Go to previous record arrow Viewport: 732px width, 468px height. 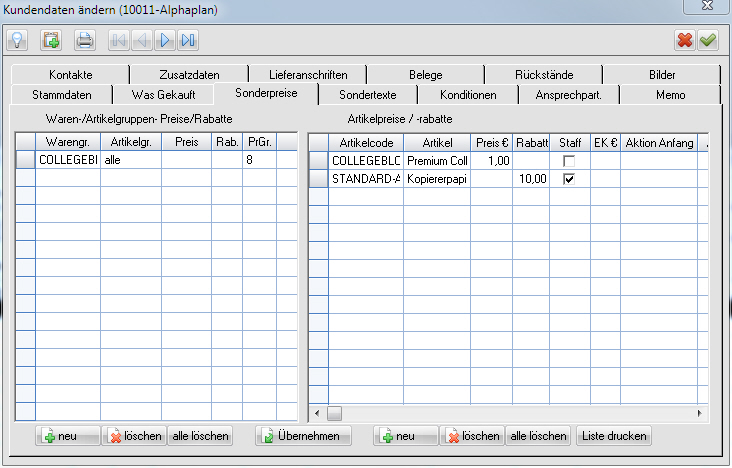(141, 40)
